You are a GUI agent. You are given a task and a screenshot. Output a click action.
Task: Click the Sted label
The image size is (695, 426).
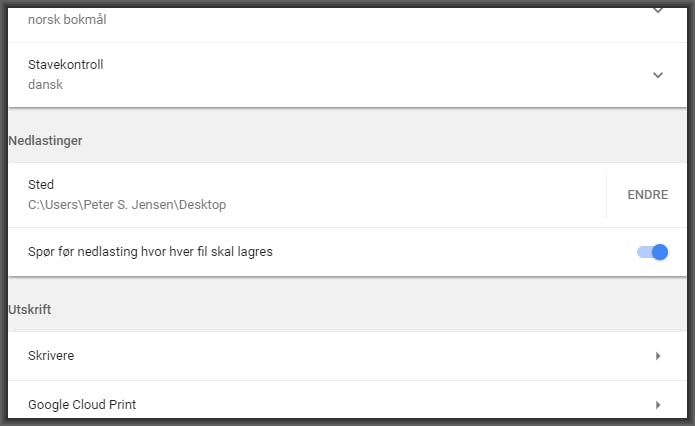coord(41,185)
